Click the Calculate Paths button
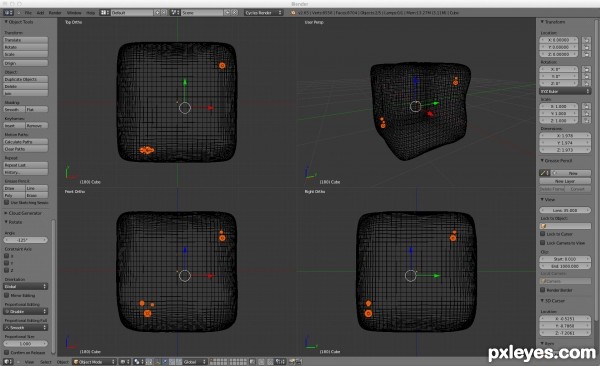This screenshot has height=366, width=600. point(26,142)
